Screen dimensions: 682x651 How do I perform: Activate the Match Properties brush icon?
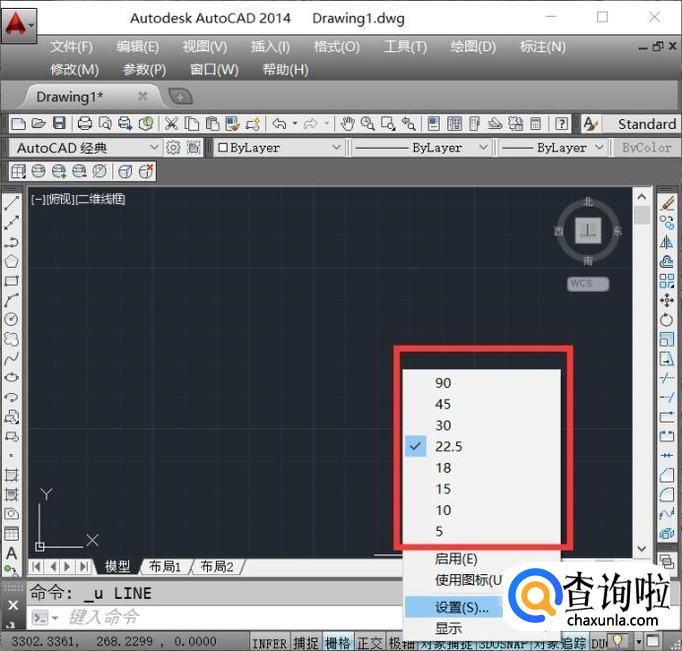[x=232, y=124]
